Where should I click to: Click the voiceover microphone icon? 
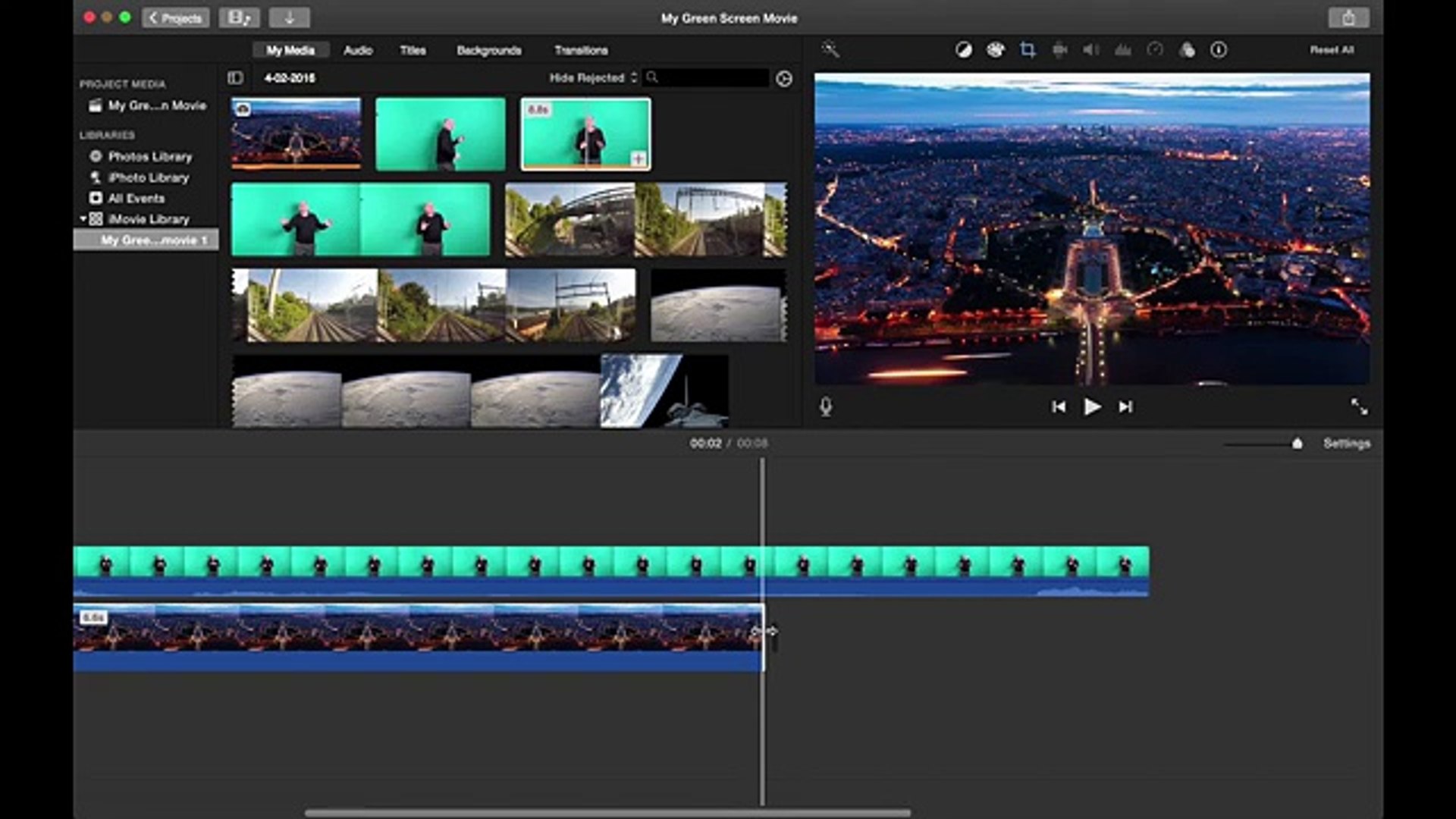click(826, 407)
